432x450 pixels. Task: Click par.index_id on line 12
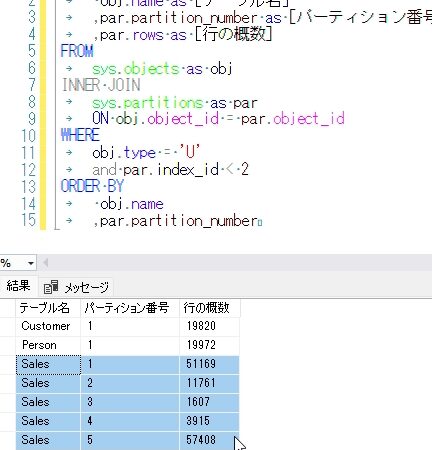pos(171,170)
